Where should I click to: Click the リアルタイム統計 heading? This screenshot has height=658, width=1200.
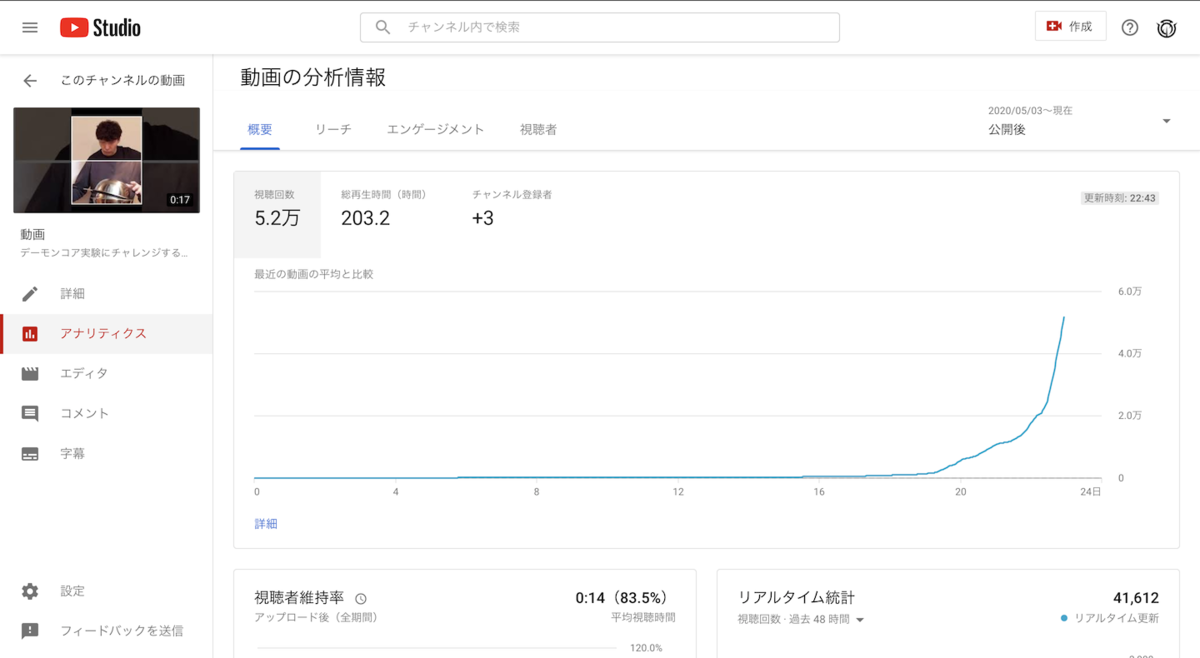click(x=797, y=597)
